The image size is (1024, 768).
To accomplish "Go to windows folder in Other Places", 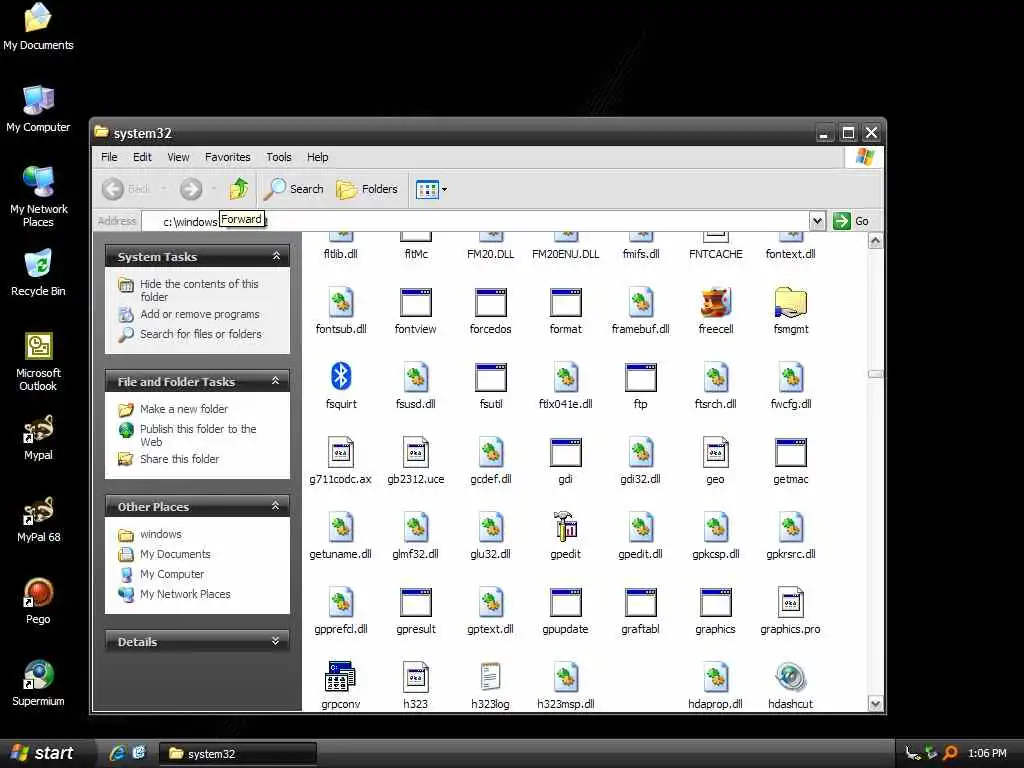I will 160,534.
